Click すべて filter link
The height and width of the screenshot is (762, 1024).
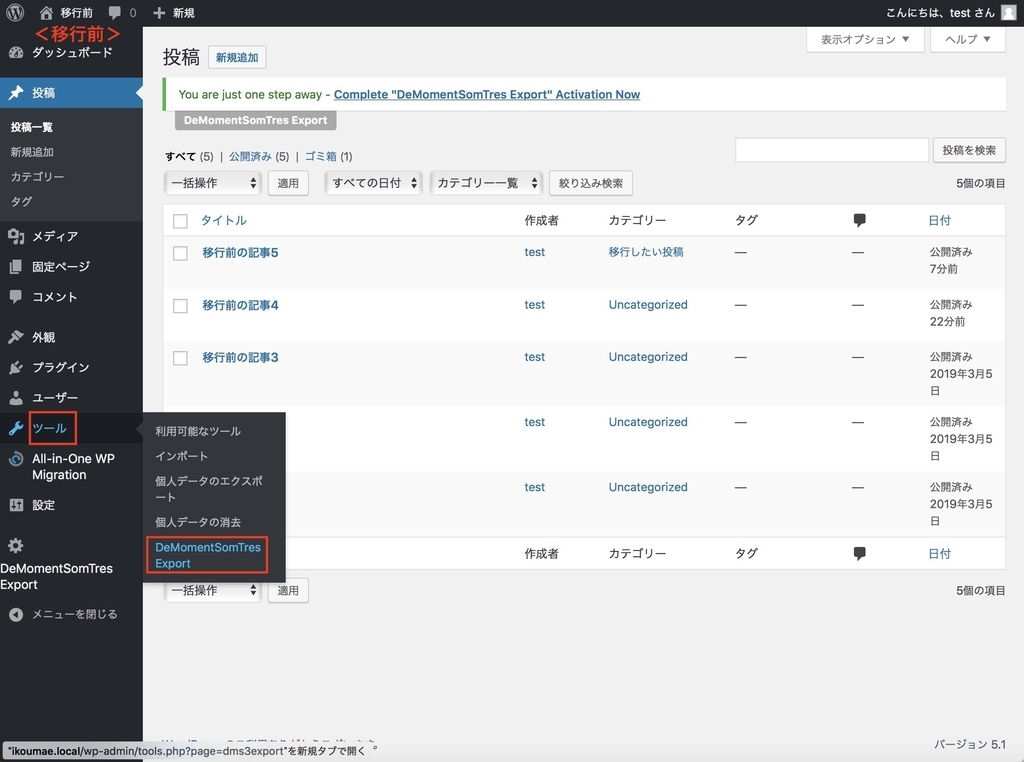[180, 156]
